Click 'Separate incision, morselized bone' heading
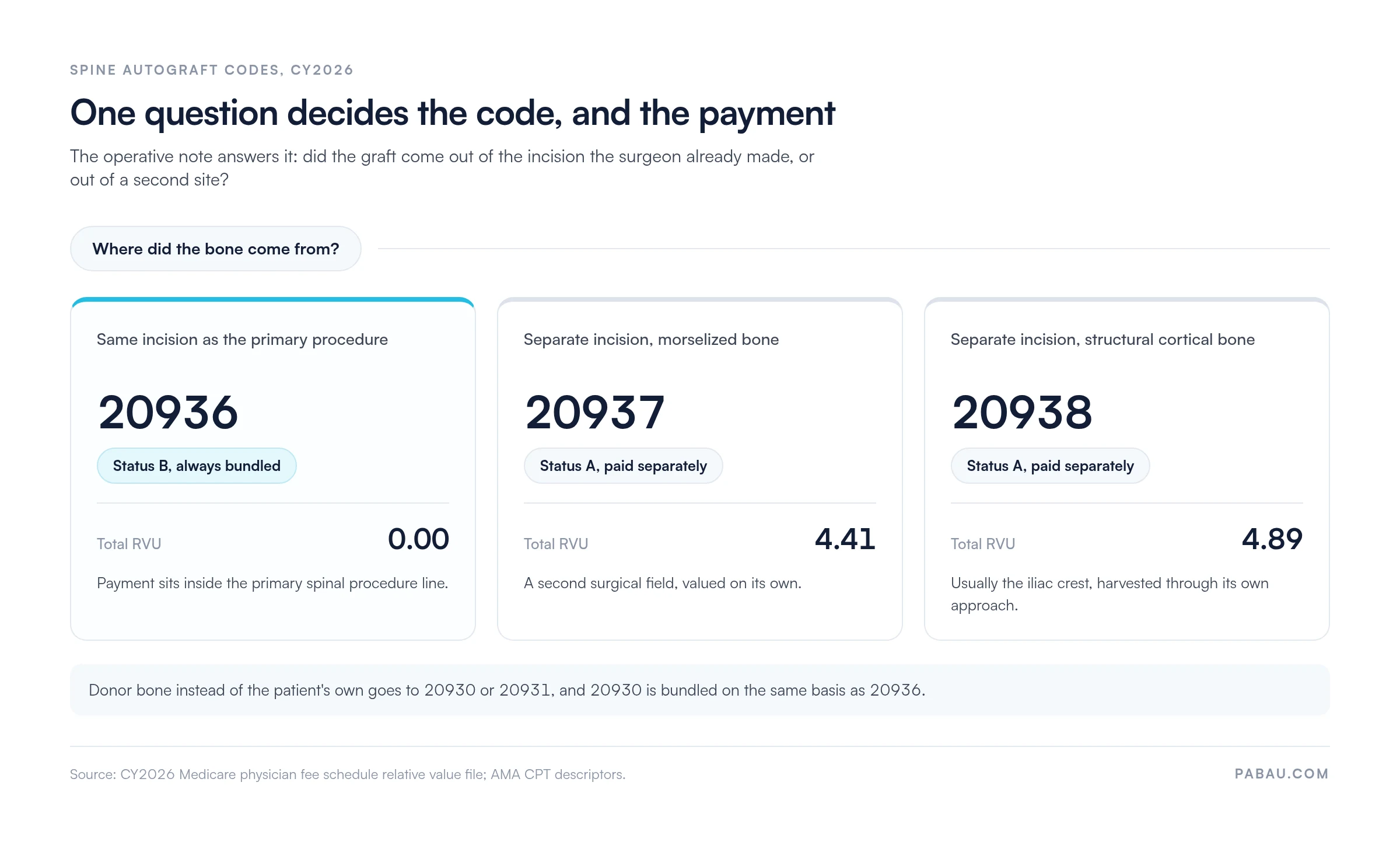 click(x=651, y=340)
